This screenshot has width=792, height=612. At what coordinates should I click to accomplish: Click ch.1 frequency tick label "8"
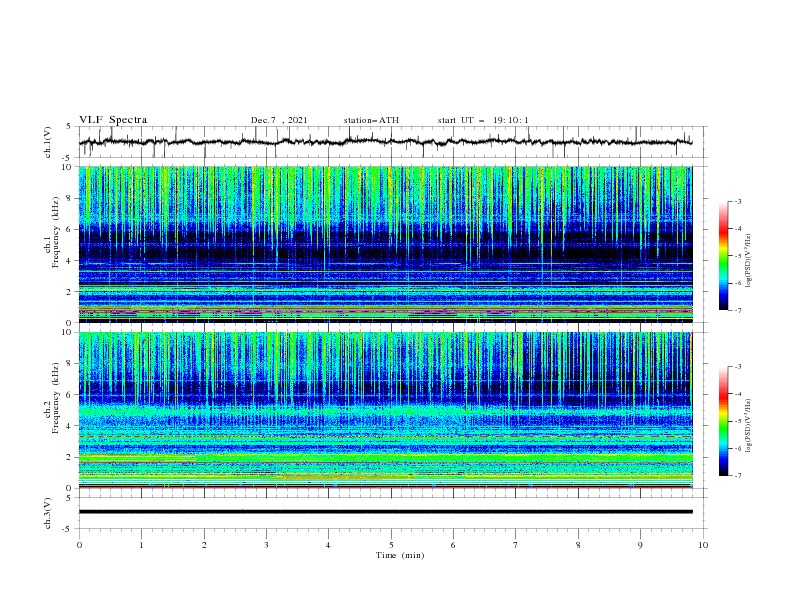[x=70, y=198]
